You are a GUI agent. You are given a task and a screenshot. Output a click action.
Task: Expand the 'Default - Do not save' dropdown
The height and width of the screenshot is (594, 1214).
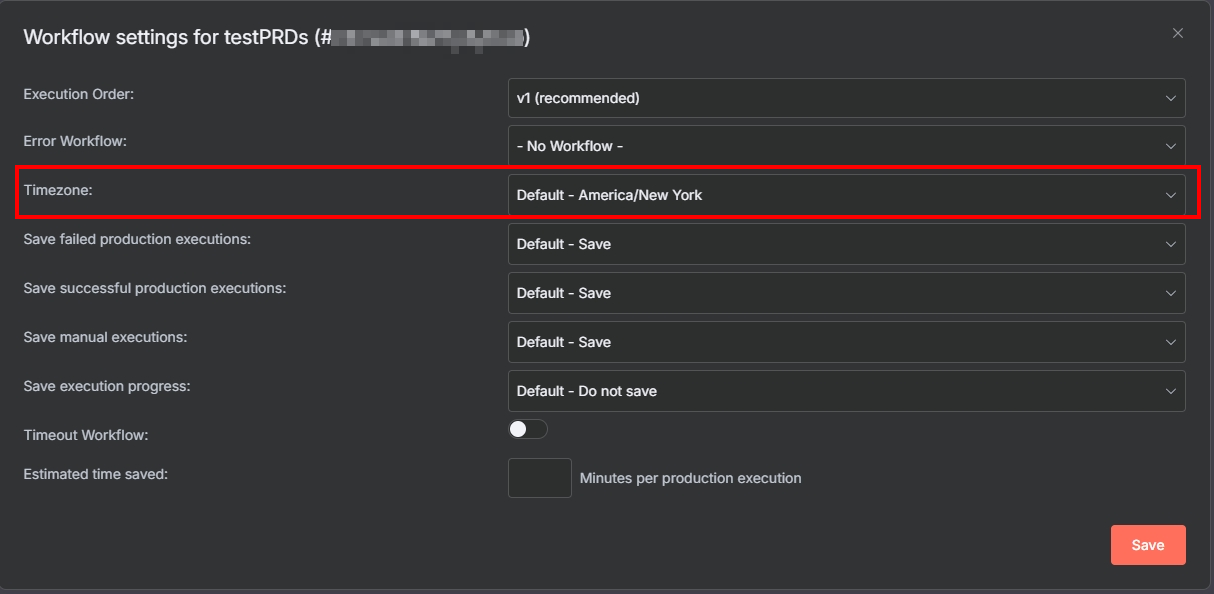[830, 391]
